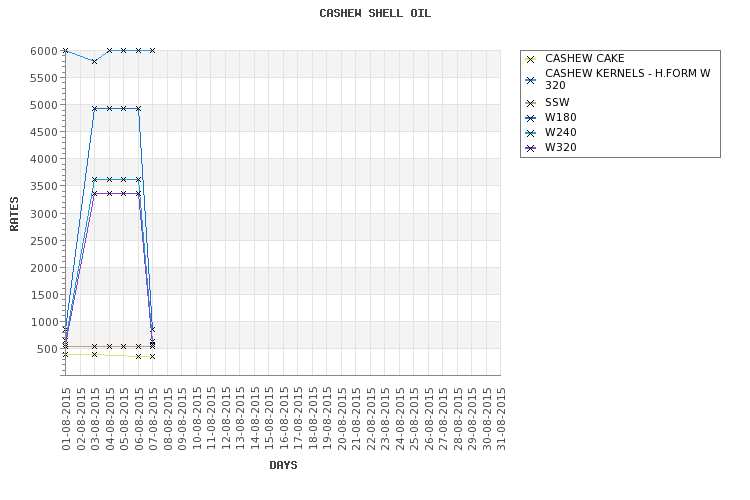Click the W180 data point on 06-08-2015
The image size is (750, 500).
[138, 109]
